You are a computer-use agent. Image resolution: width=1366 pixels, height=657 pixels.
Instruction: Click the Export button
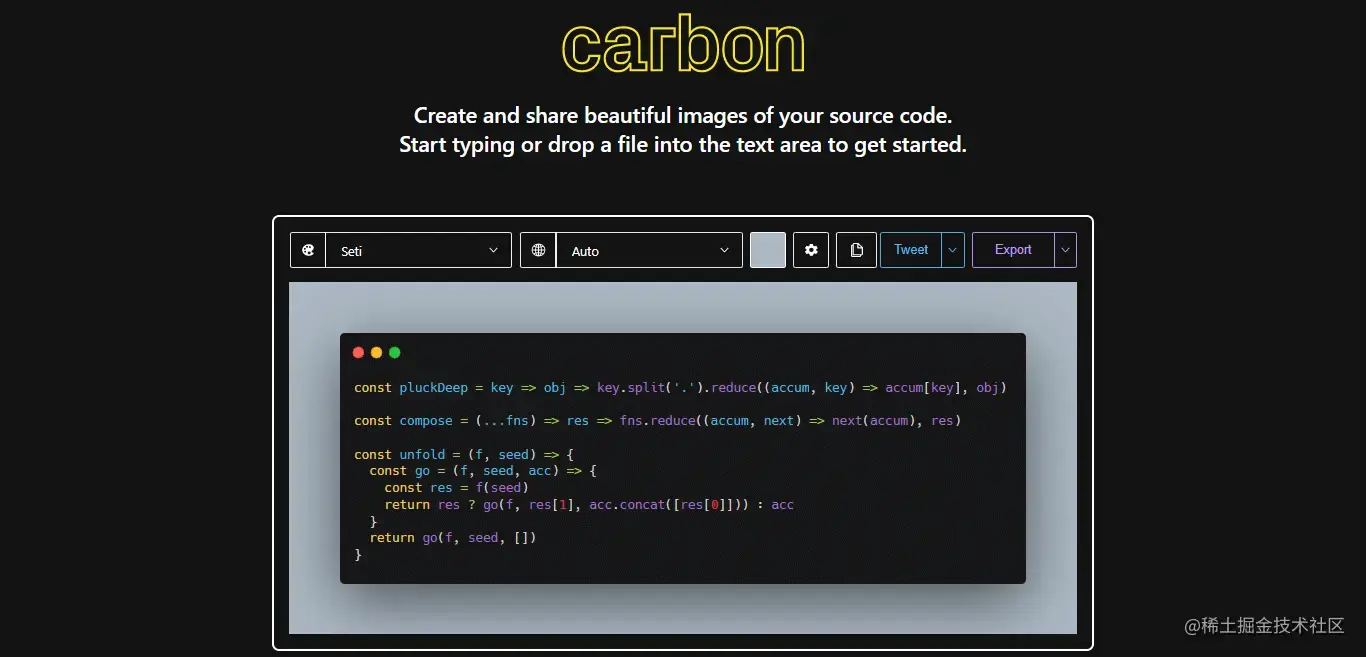click(x=1012, y=250)
